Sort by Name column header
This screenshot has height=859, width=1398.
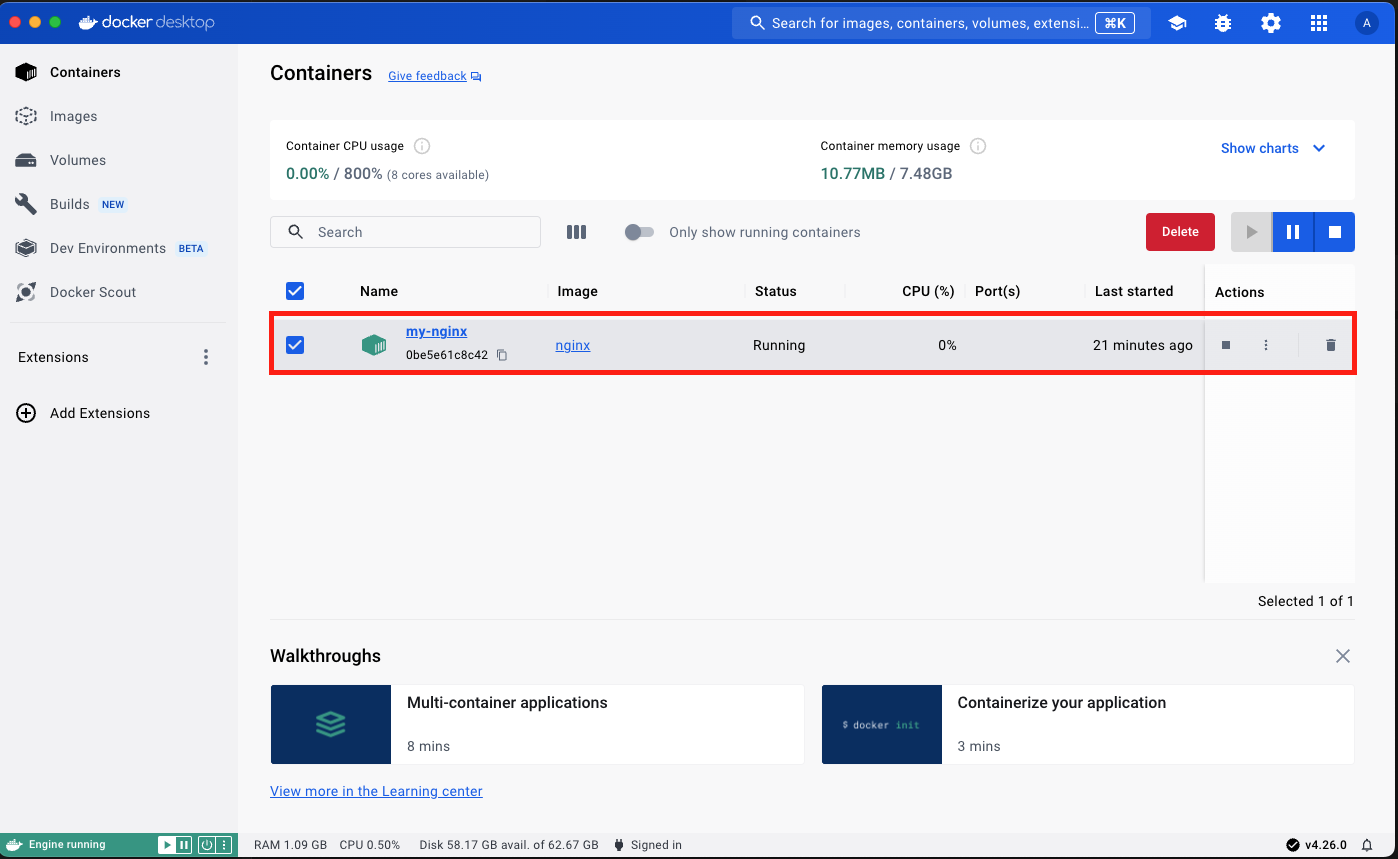(379, 291)
